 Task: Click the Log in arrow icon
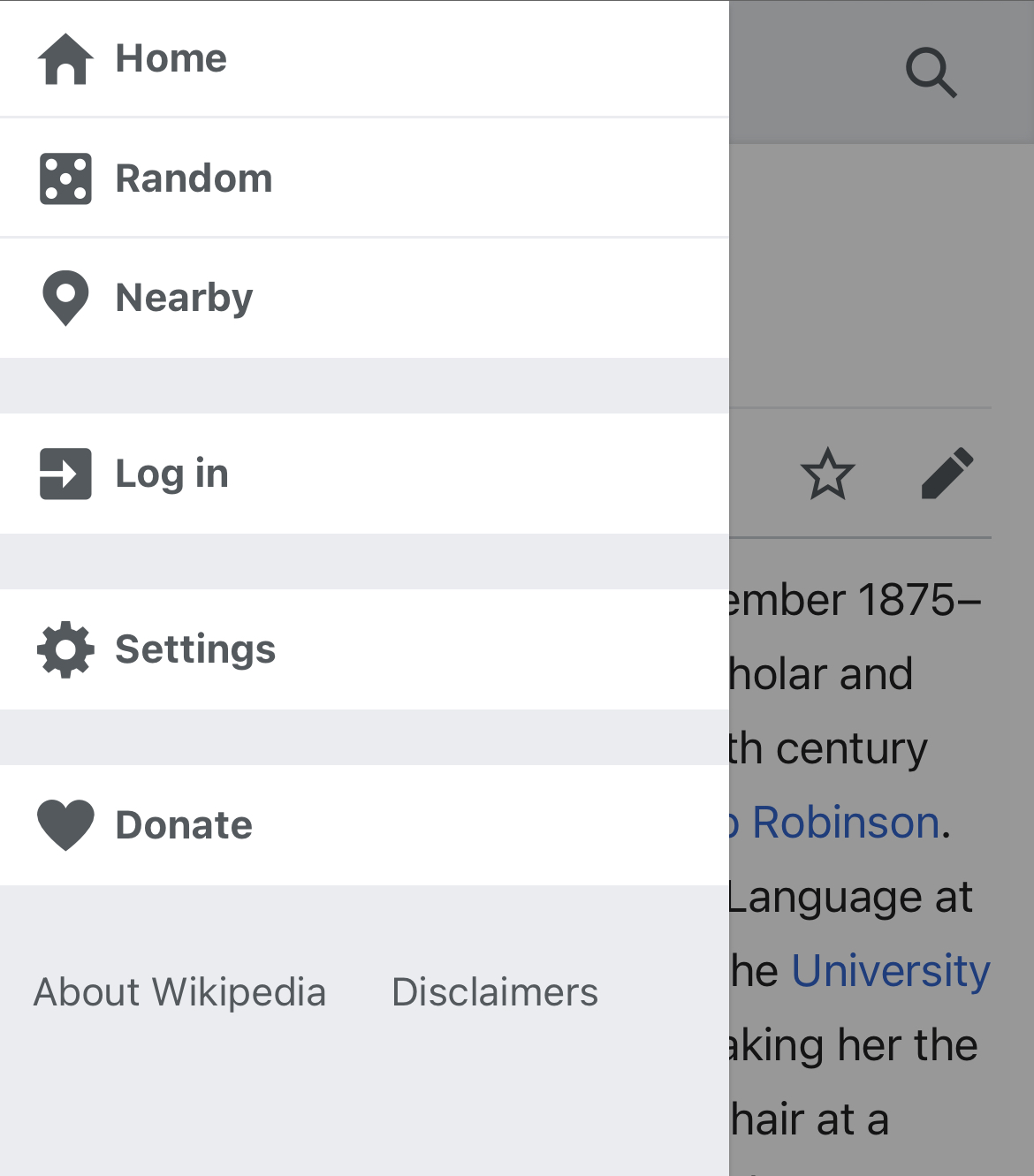[x=65, y=474]
